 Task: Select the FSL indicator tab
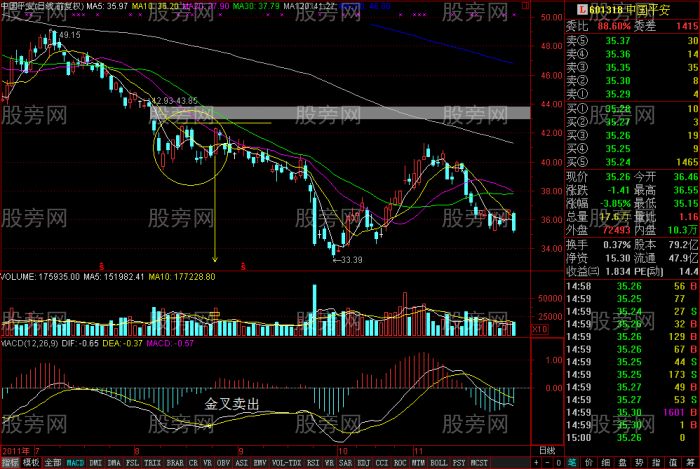pyautogui.click(x=133, y=463)
